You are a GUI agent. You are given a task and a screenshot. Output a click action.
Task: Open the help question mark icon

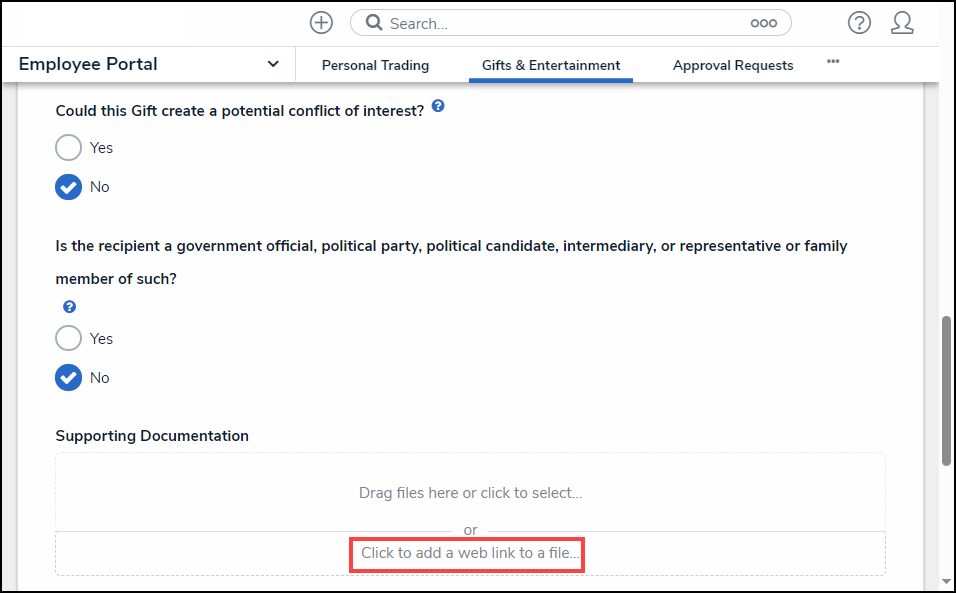pyautogui.click(x=859, y=23)
